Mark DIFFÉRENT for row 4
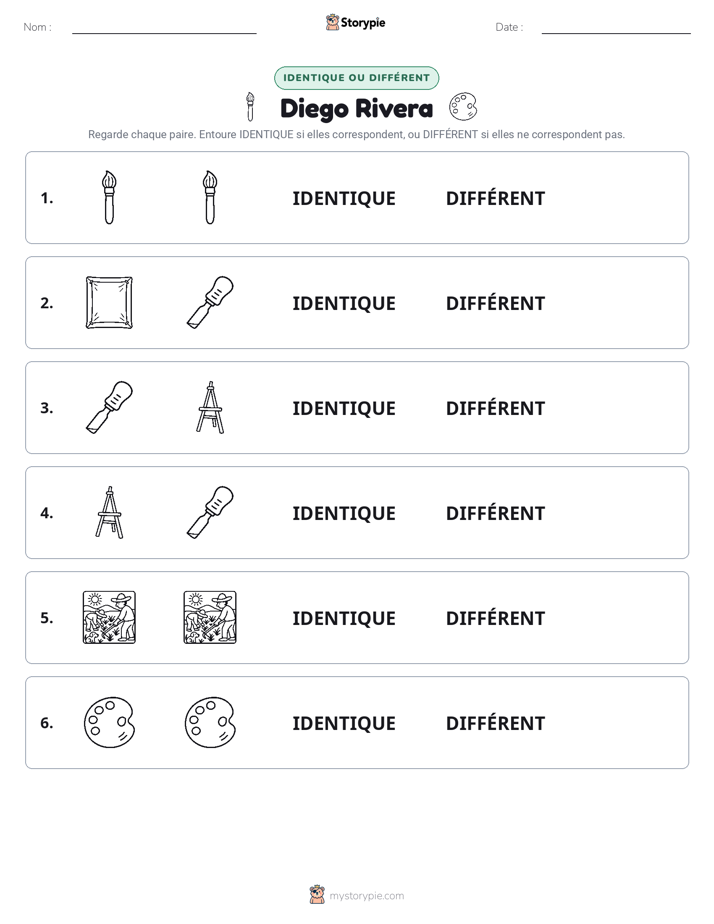Viewport: 714px width, 924px height. (495, 513)
